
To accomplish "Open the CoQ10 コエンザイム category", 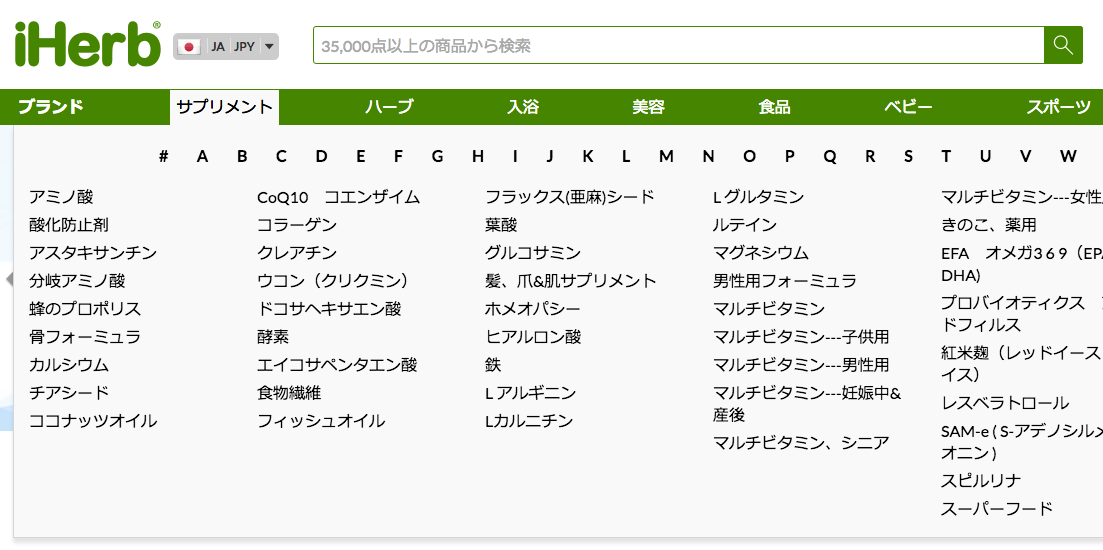I will click(x=338, y=197).
